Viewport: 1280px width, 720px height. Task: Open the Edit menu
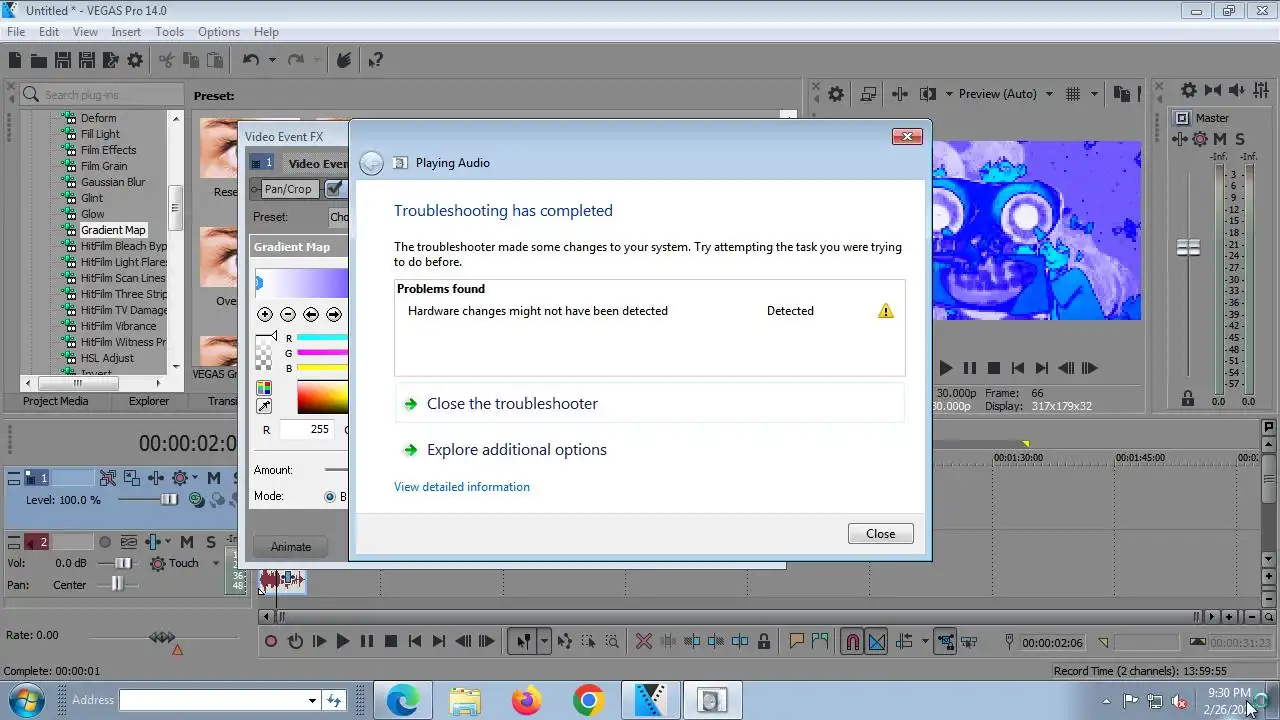(49, 32)
